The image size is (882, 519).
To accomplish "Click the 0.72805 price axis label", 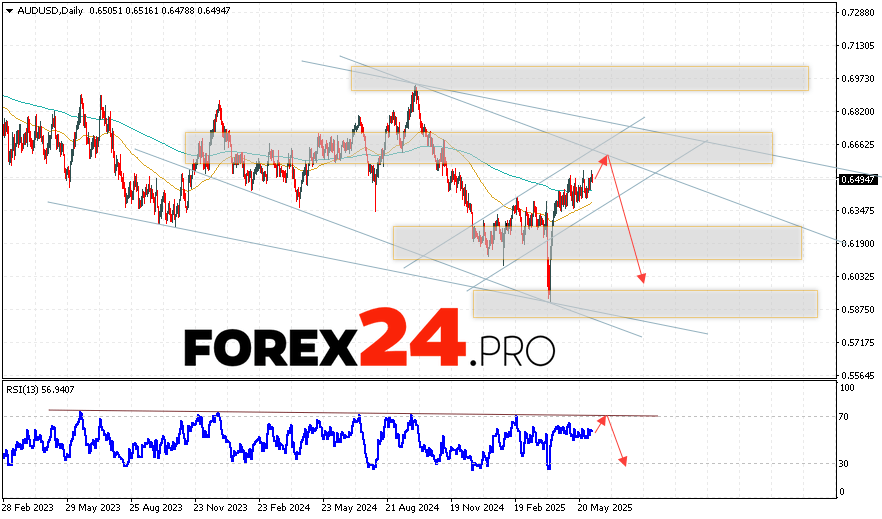I will pyautogui.click(x=859, y=13).
